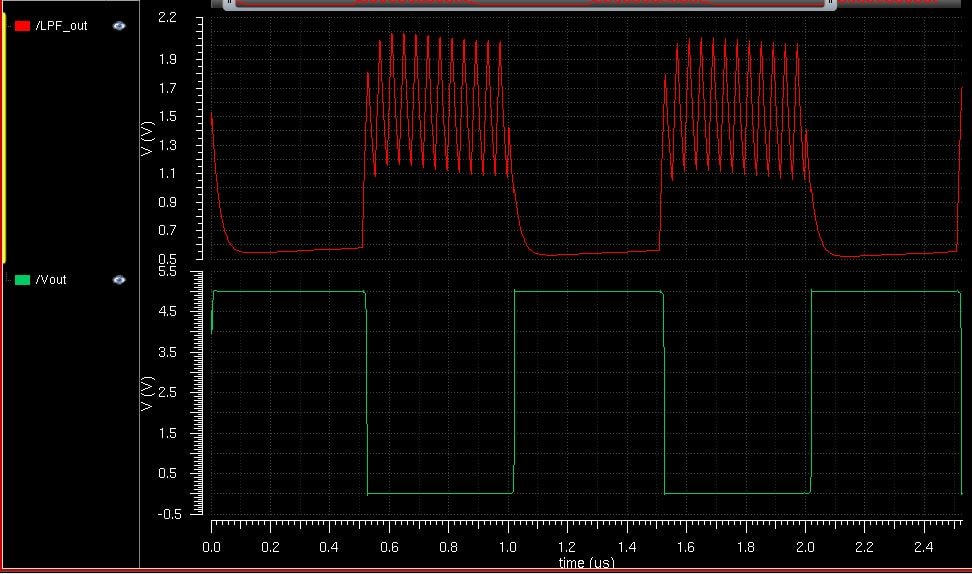Click the V (V) label on upper plot

click(x=149, y=139)
